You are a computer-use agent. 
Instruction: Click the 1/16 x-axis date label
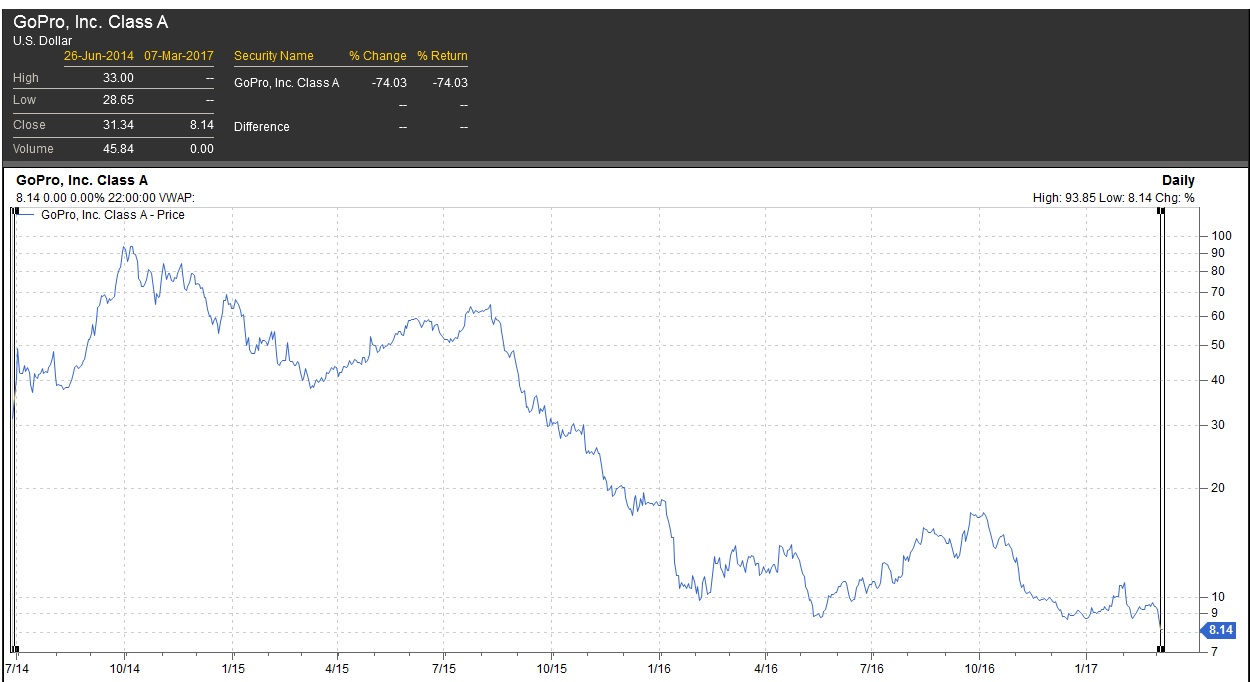(x=658, y=667)
